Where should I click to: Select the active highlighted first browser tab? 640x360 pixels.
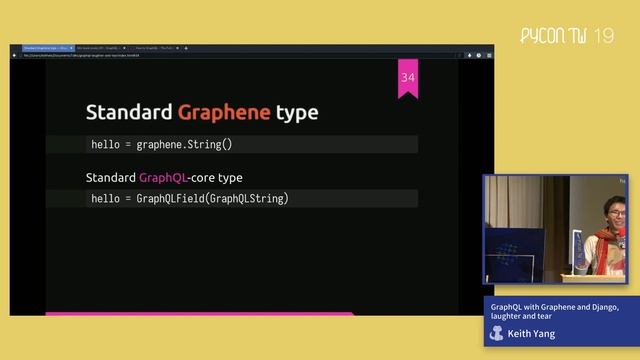point(48,48)
